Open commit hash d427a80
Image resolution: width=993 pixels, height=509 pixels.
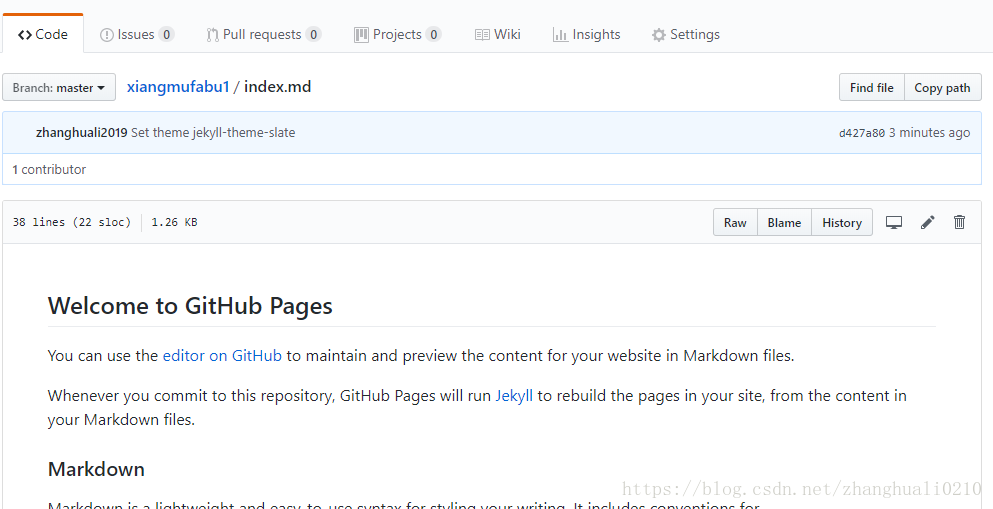click(x=861, y=133)
